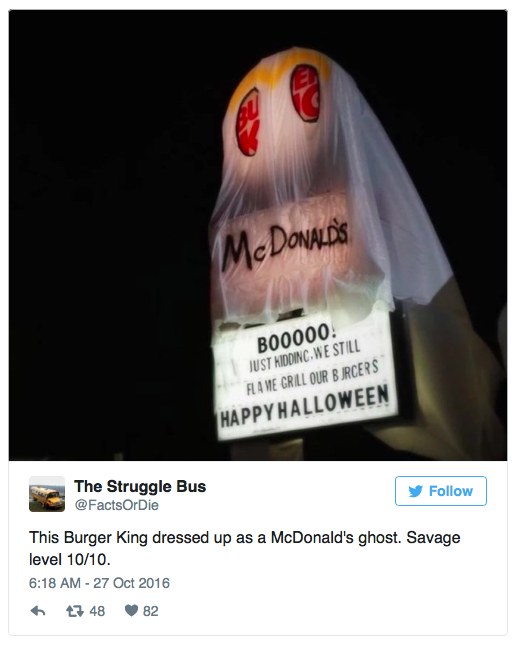Like the tweet with the heart icon
Viewport: 520px width, 648px height.
point(131,611)
